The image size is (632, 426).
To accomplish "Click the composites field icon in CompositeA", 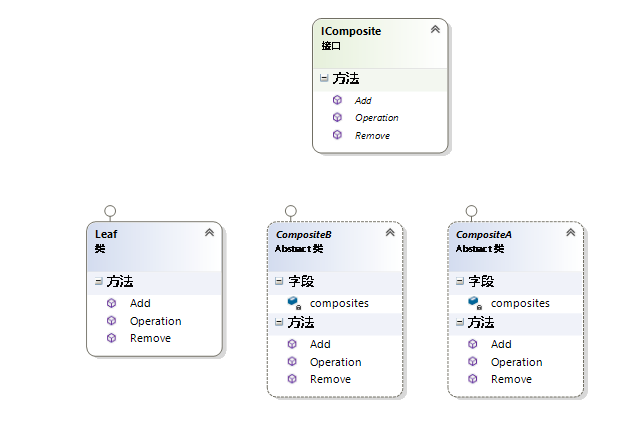I will click(475, 303).
